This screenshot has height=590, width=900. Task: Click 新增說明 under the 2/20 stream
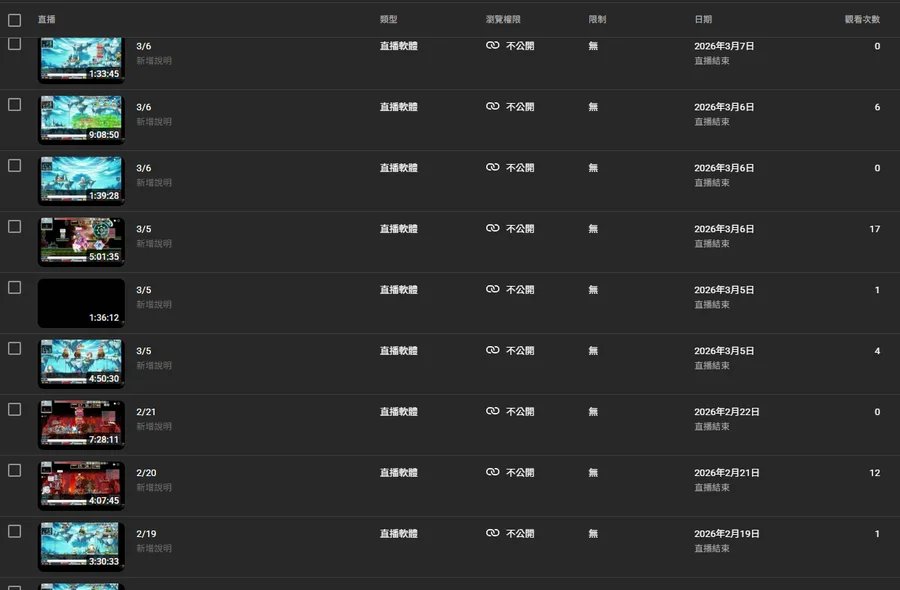point(154,488)
